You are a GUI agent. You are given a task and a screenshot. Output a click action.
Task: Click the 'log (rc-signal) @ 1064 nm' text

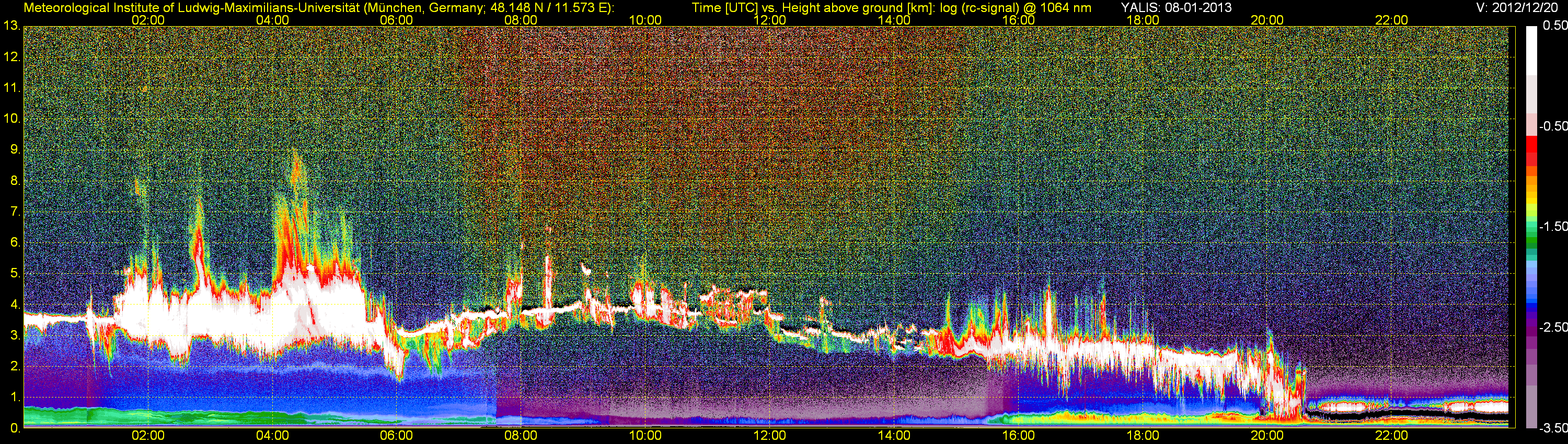(x=1016, y=7)
